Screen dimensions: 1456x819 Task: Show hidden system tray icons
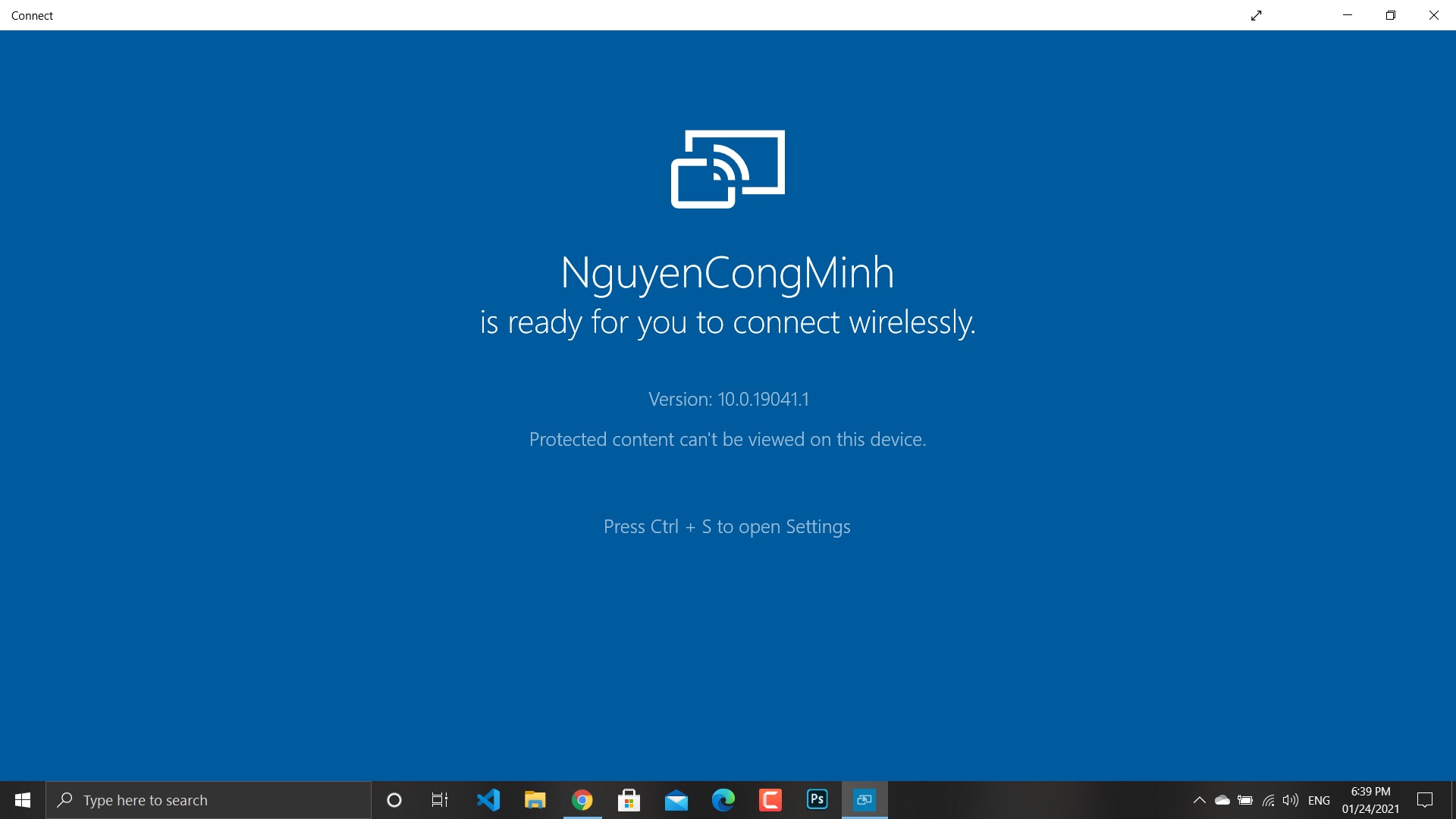[1200, 800]
